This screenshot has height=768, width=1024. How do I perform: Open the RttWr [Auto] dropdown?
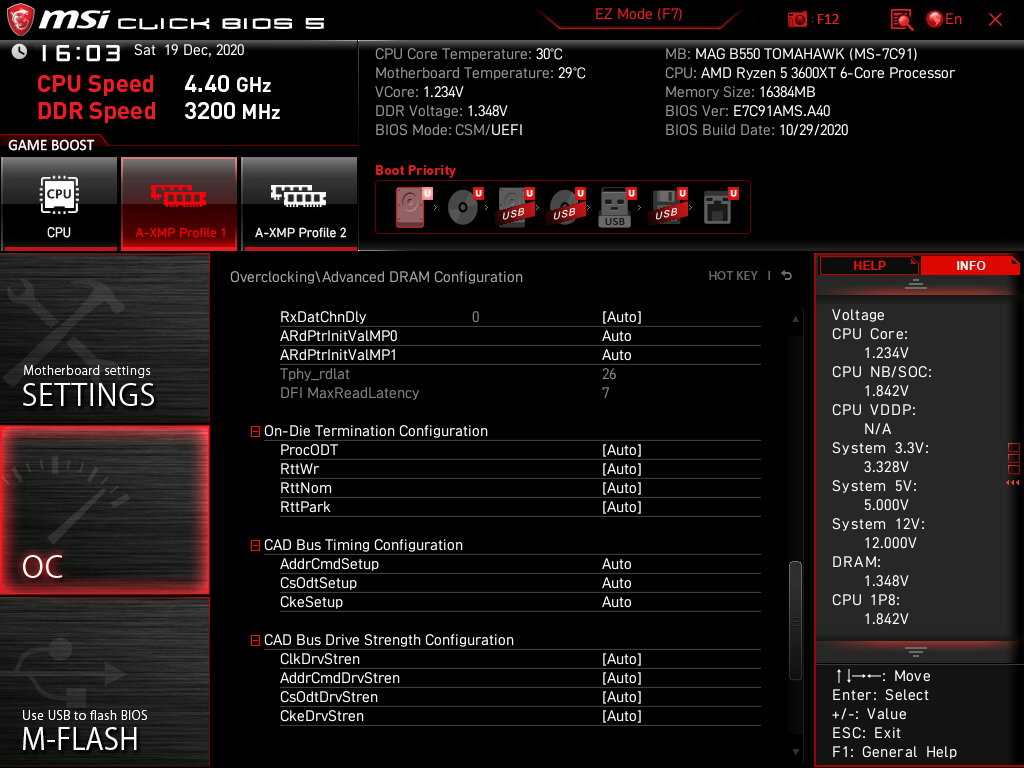(622, 469)
